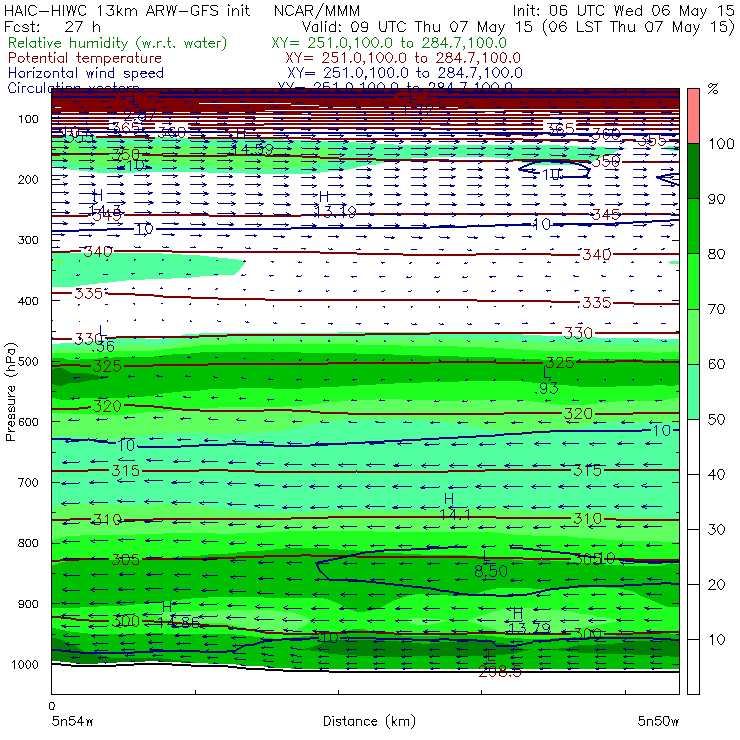Viewport: 740px width, 740px height.
Task: Click the 400 hPa pressure axis tick label
Action: [x=28, y=301]
